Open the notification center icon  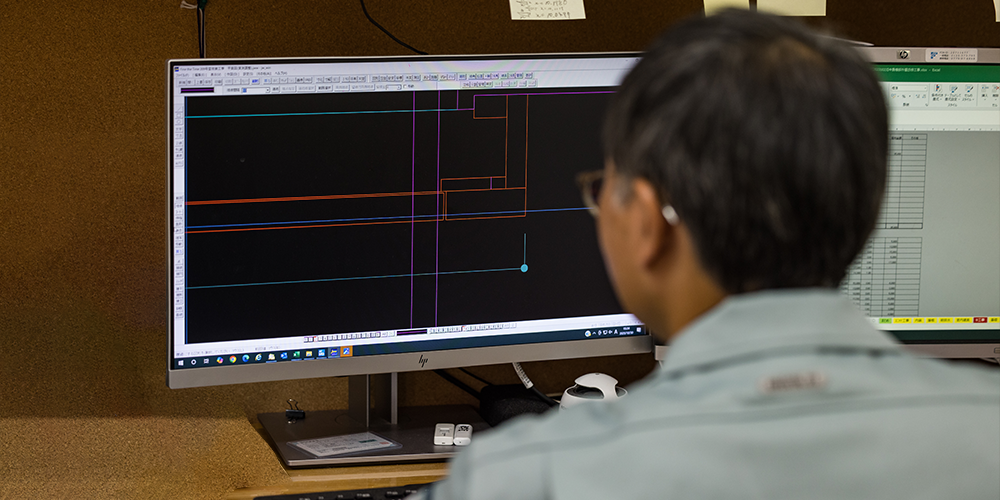point(639,330)
